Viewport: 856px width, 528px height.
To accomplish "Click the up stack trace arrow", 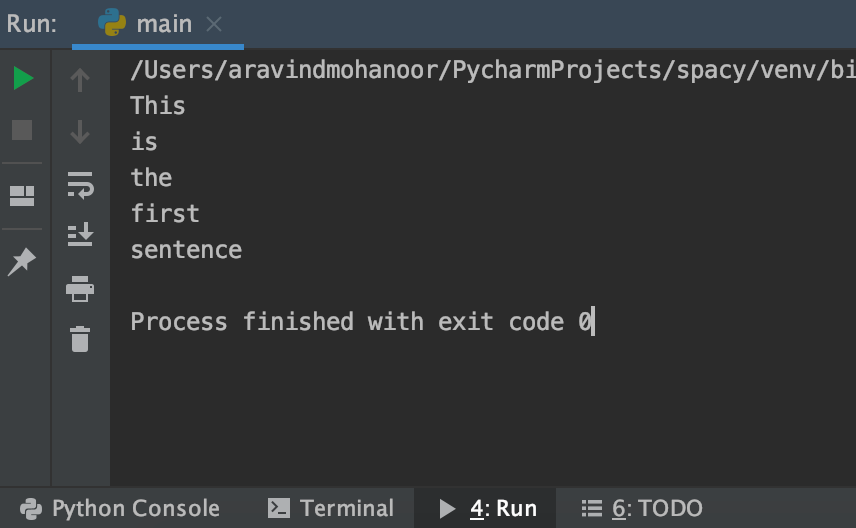I will pos(80,80).
